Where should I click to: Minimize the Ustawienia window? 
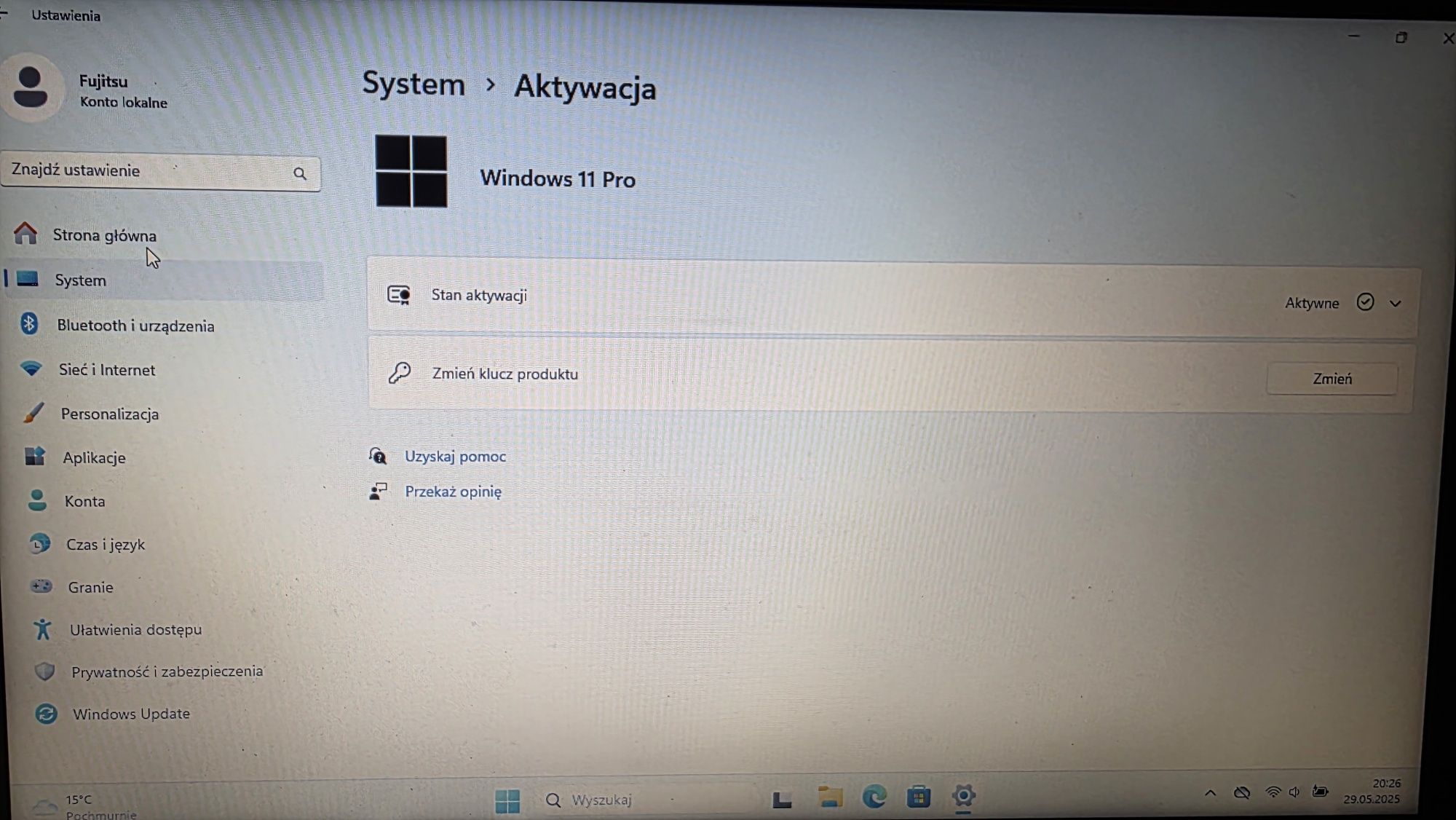coord(1354,36)
